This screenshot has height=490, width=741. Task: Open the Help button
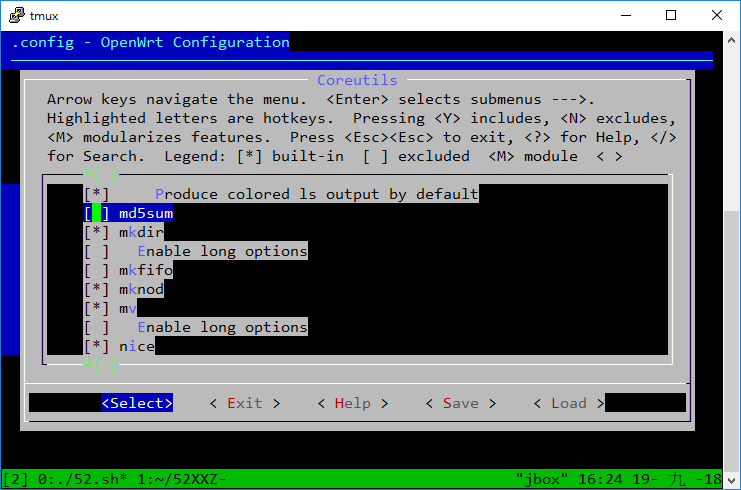click(353, 403)
